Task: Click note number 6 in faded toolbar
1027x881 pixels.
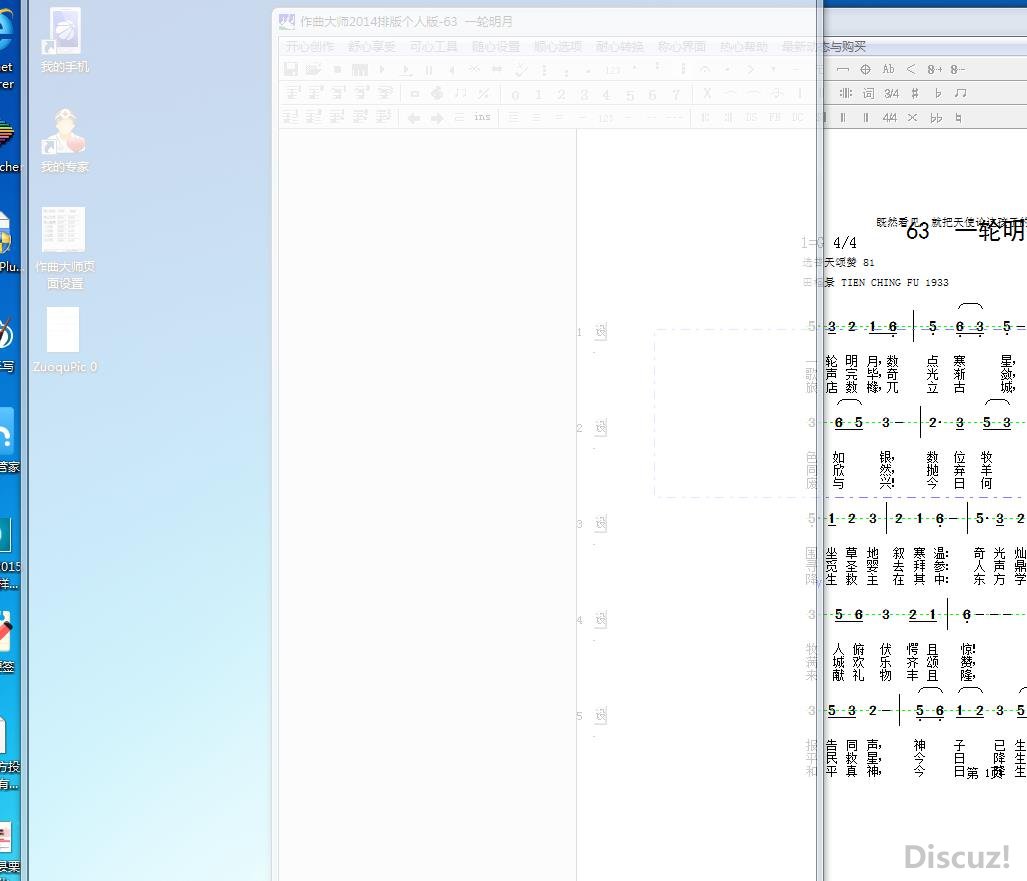Action: 652,95
